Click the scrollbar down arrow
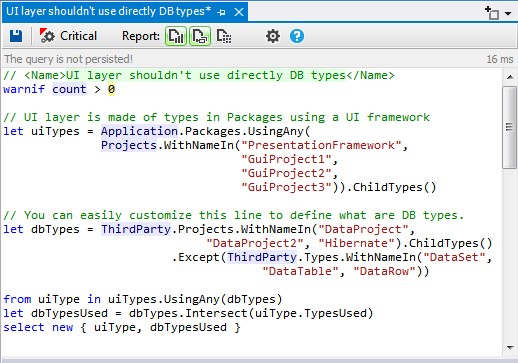518x363 pixels. pyautogui.click(x=510, y=347)
